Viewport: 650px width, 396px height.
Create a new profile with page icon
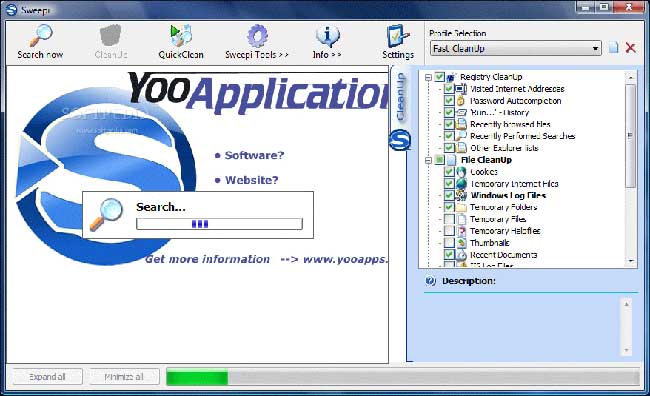(614, 48)
